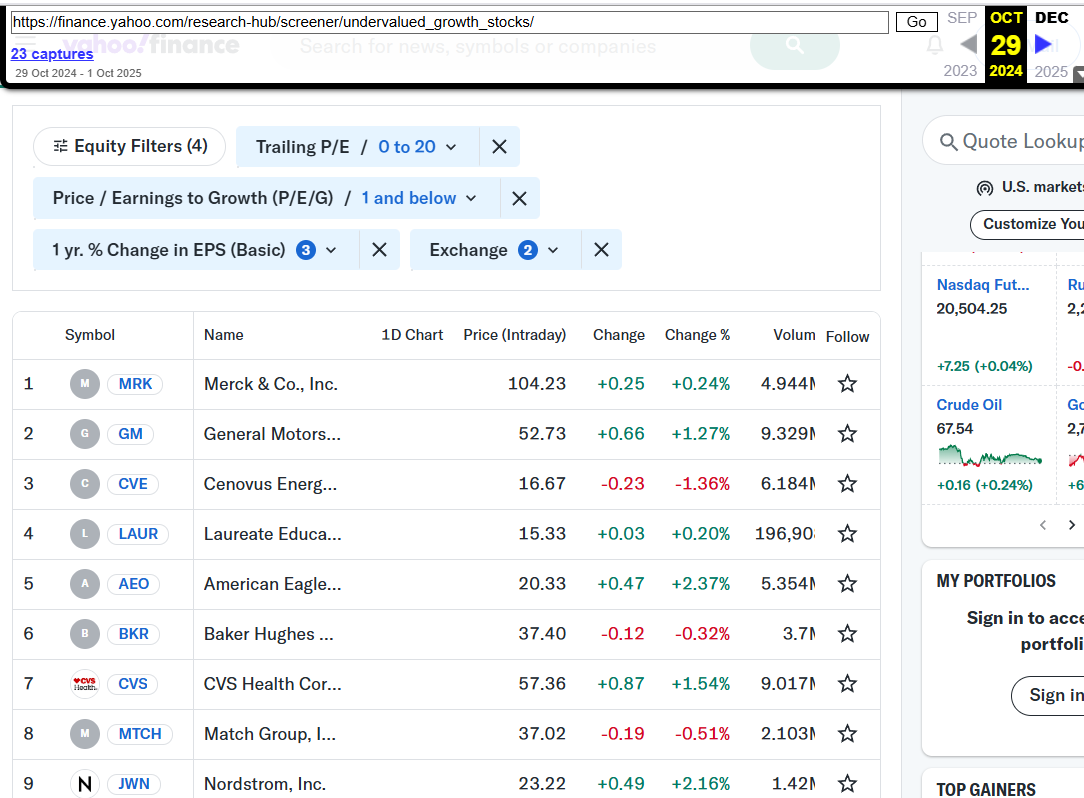
Task: Follow General Motors with star icon
Action: (x=847, y=434)
